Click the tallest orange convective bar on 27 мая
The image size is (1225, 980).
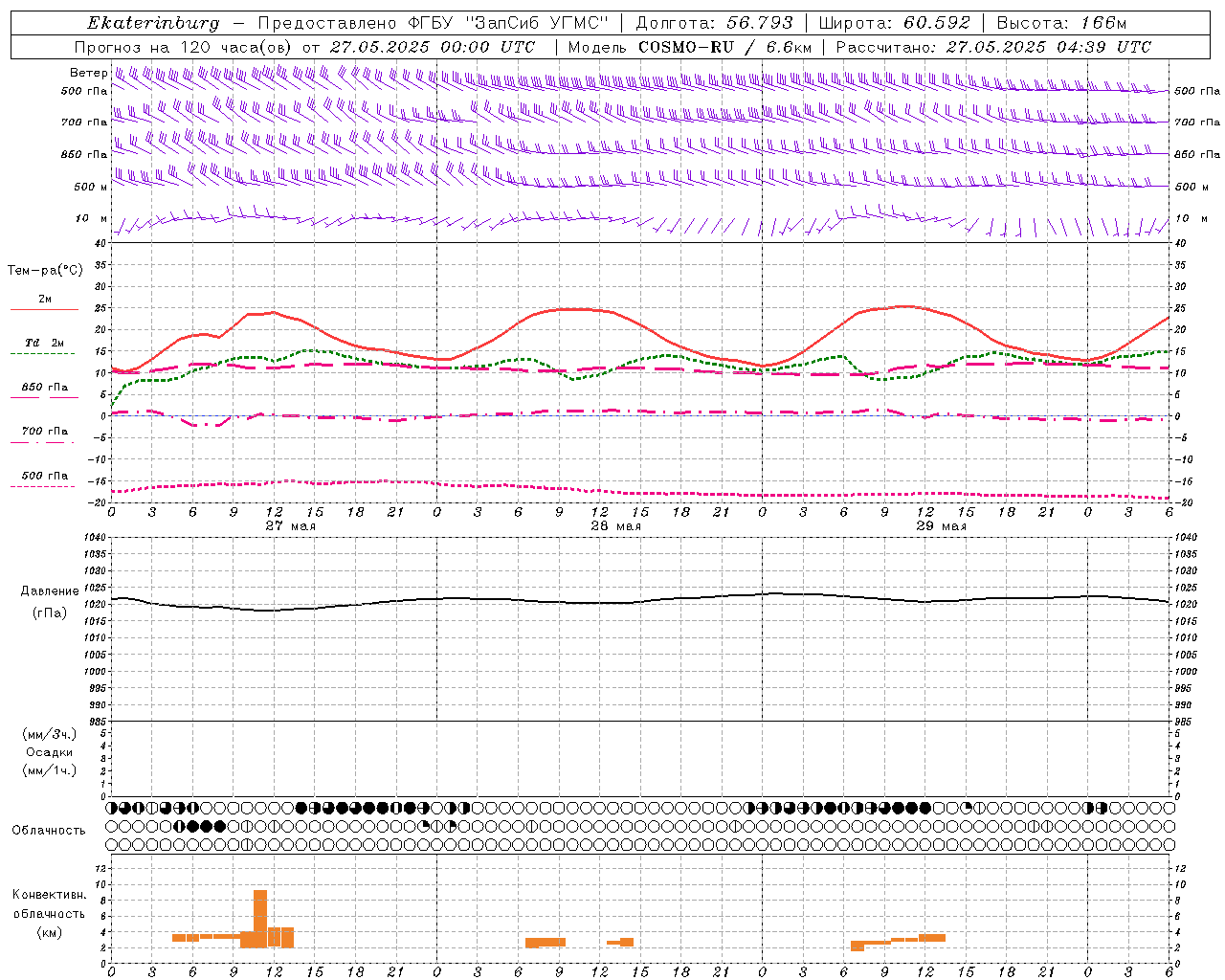pos(260,919)
